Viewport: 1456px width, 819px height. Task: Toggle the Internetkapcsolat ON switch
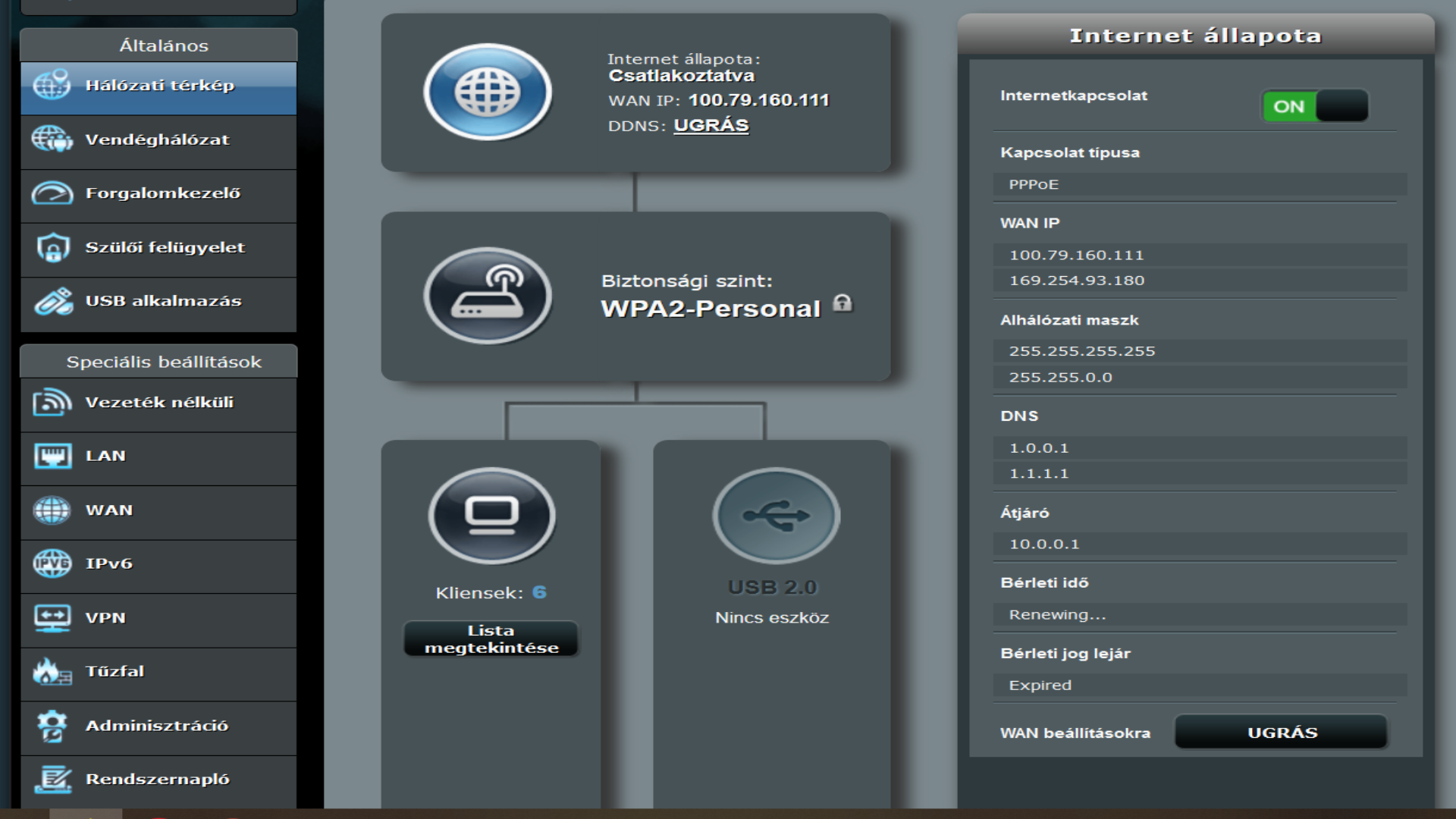(1315, 106)
